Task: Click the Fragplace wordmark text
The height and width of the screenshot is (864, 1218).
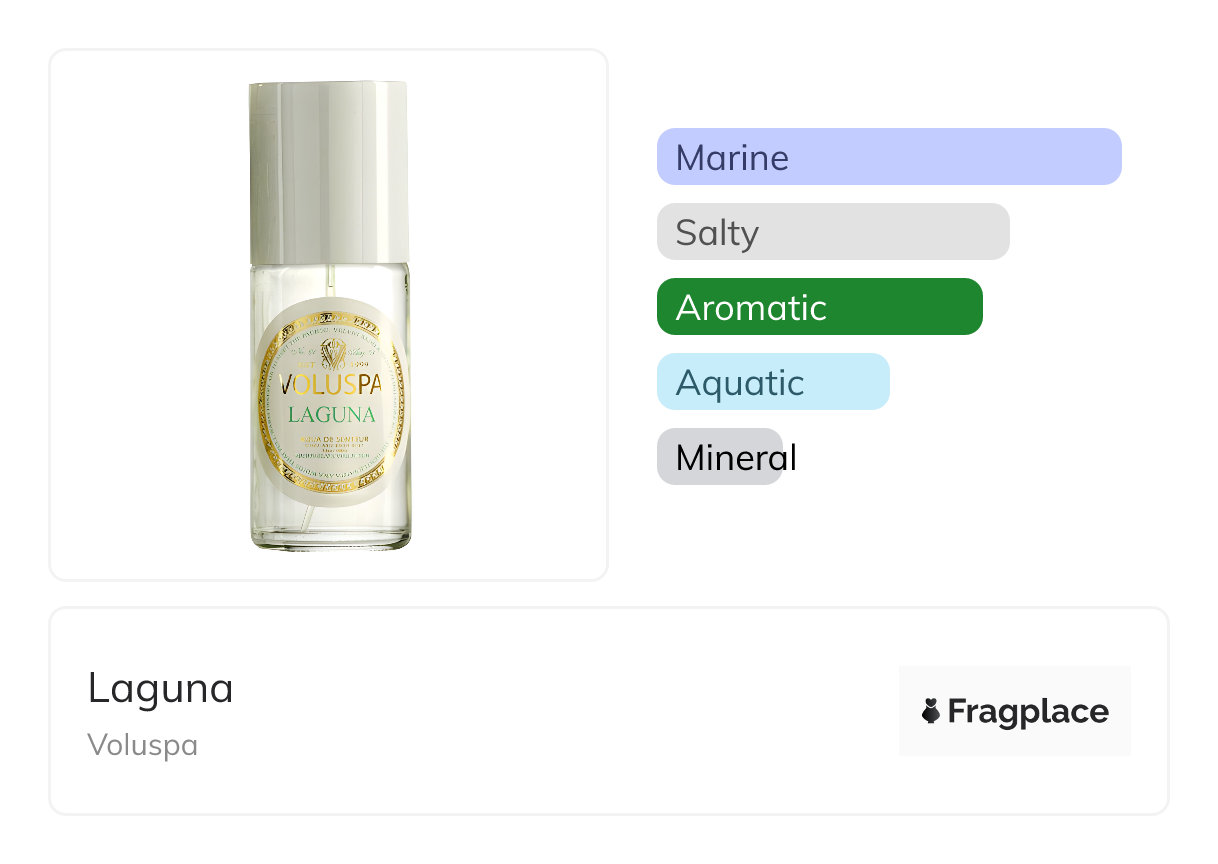Action: pos(1027,711)
